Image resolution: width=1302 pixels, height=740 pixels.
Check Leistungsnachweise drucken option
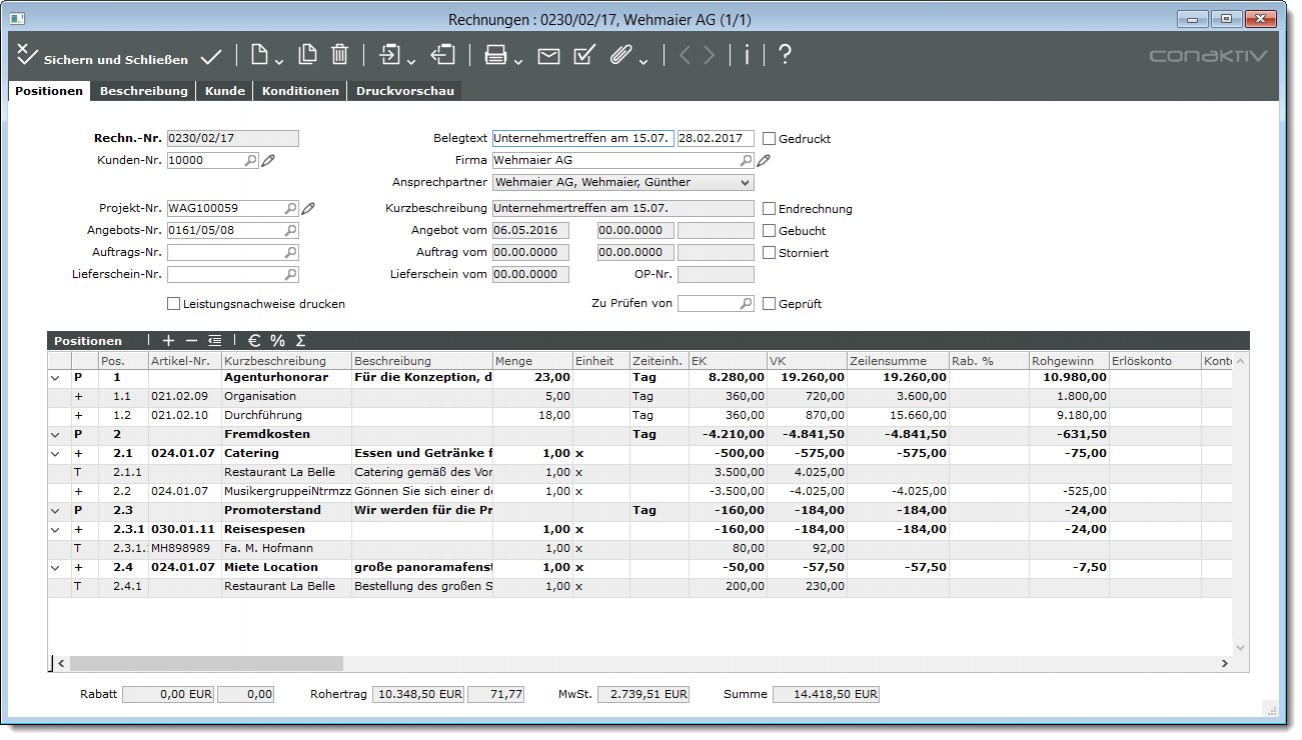(174, 304)
